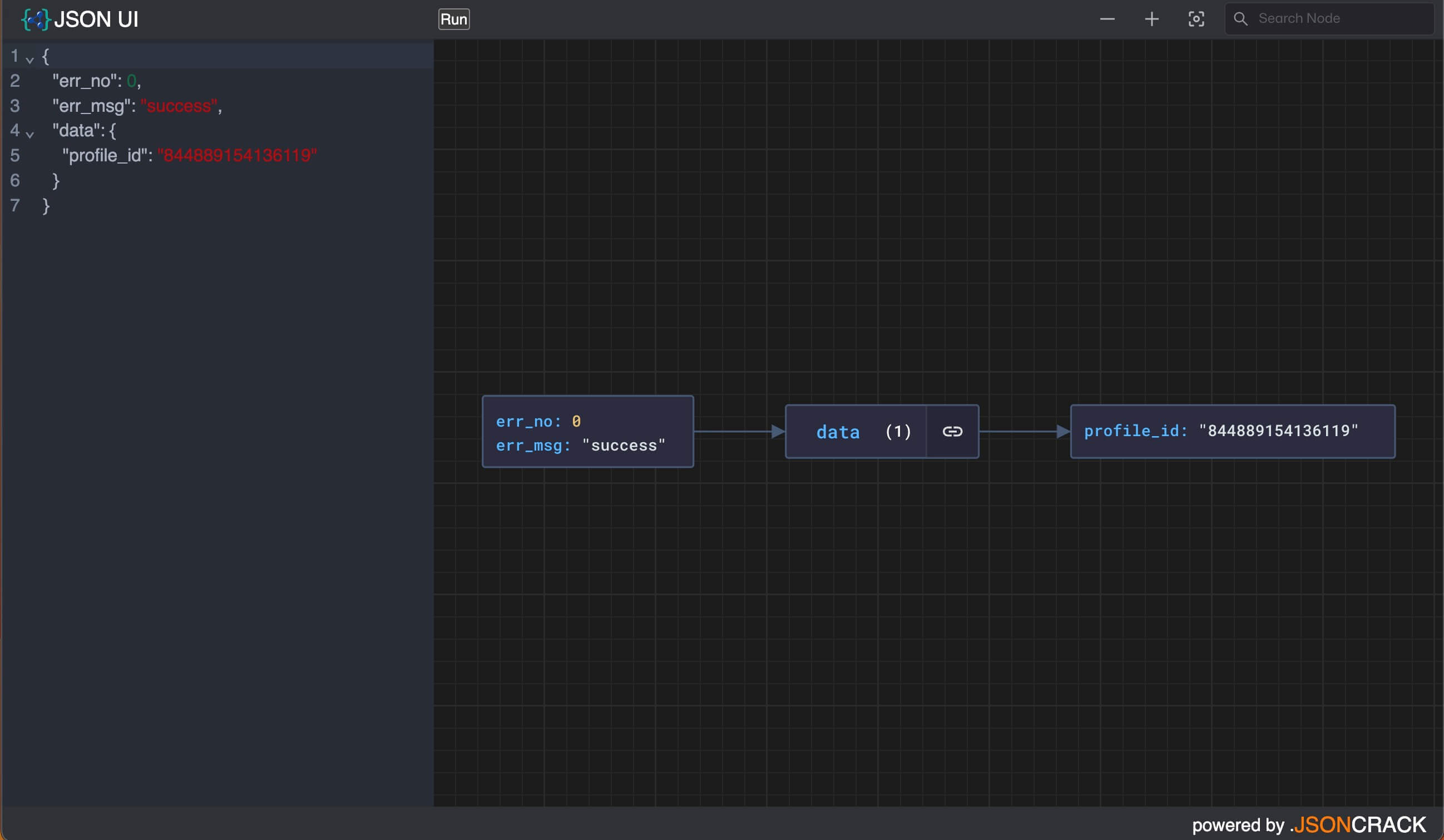This screenshot has height=840, width=1444.
Task: Collapse the root object fold arrow on line 1
Action: tap(30, 59)
